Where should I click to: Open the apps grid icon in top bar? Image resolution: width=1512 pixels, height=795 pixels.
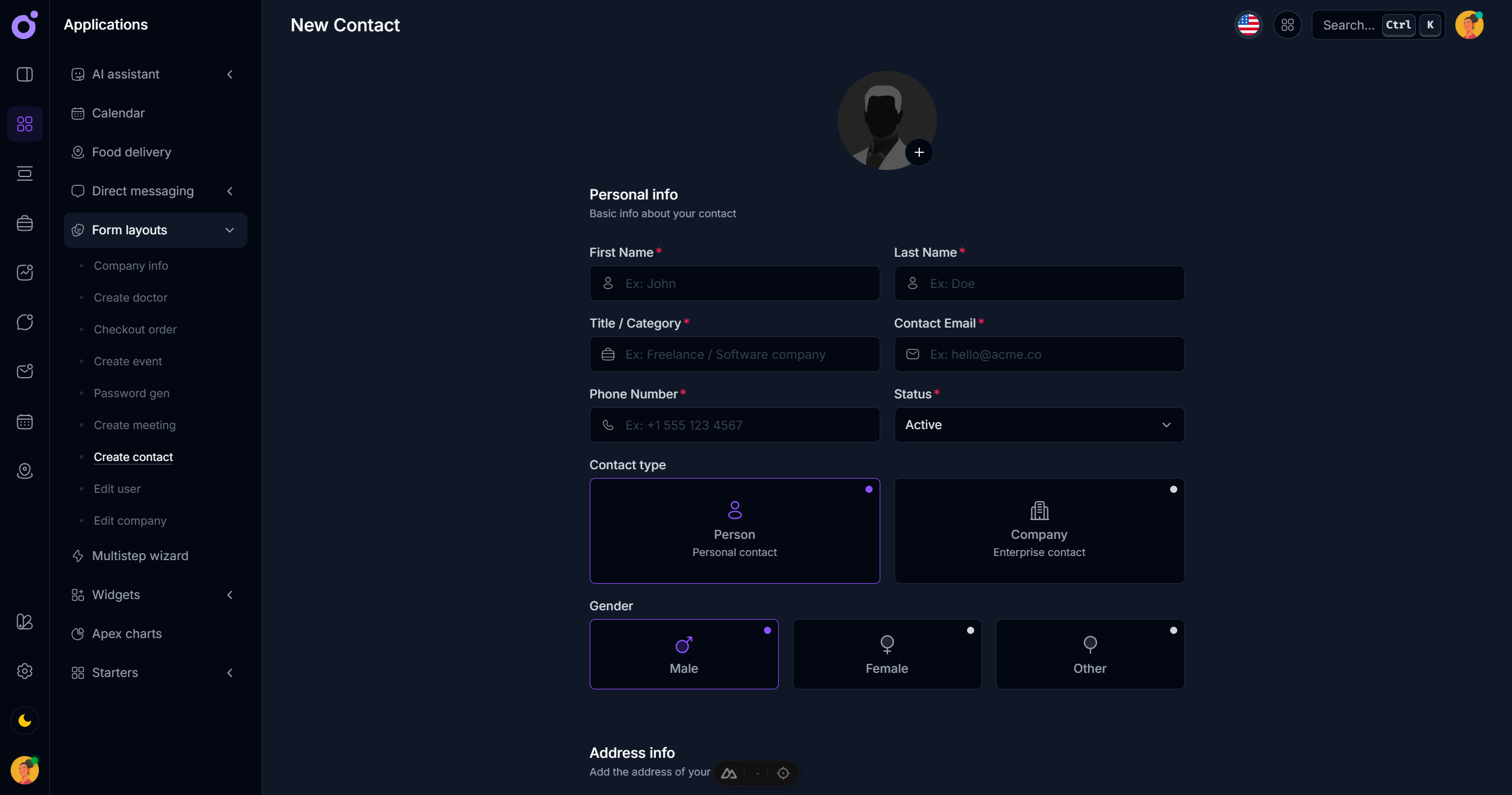pyautogui.click(x=1287, y=25)
